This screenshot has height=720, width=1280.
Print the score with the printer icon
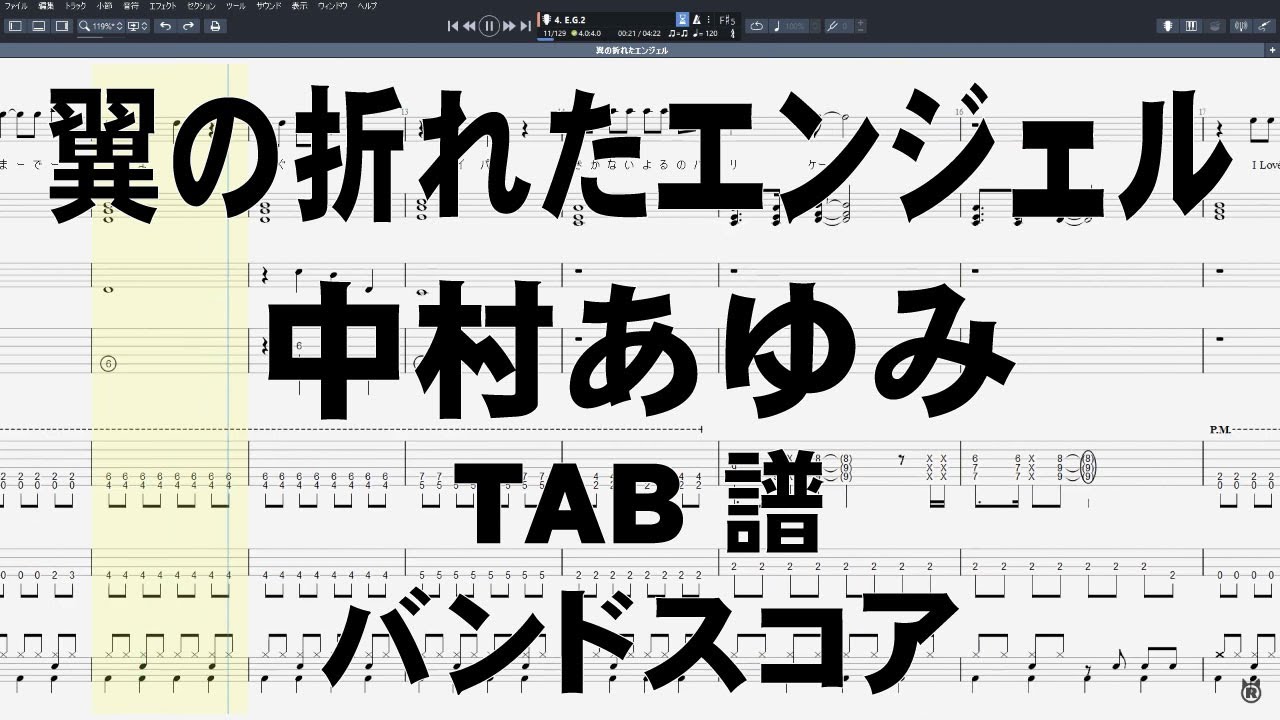pyautogui.click(x=214, y=26)
